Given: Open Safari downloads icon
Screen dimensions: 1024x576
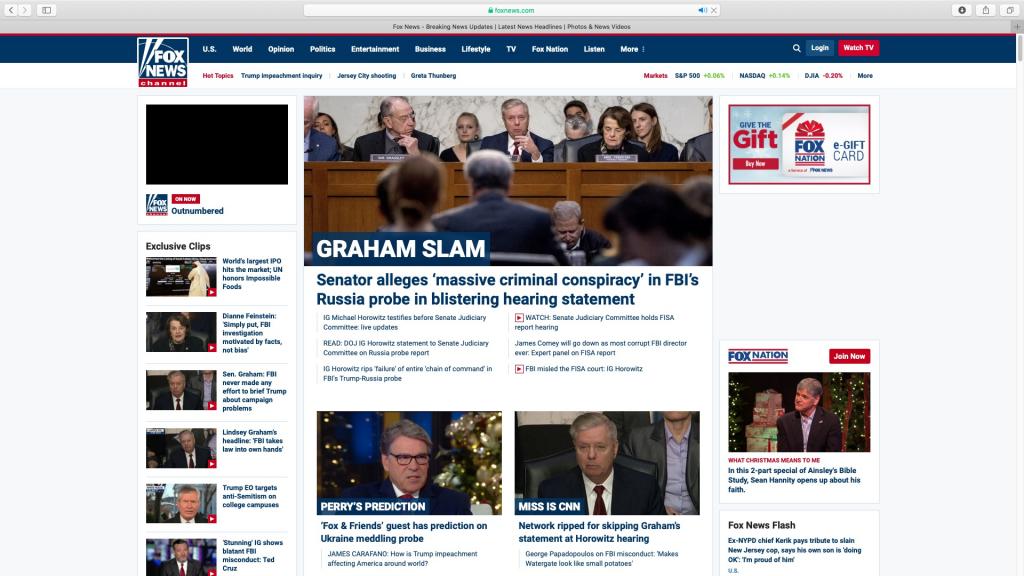Looking at the screenshot, I should click(x=962, y=10).
